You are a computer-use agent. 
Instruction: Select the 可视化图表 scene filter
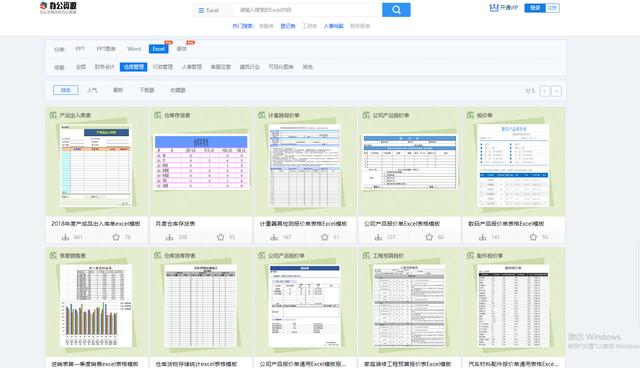[281, 67]
